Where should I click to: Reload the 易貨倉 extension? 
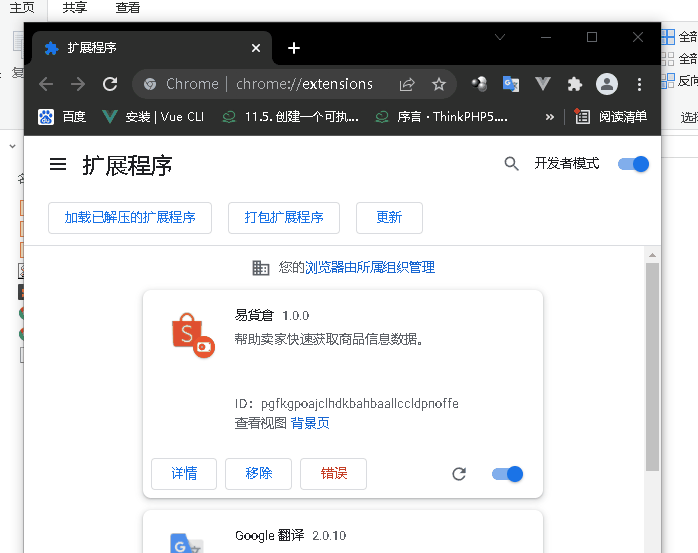(x=459, y=474)
